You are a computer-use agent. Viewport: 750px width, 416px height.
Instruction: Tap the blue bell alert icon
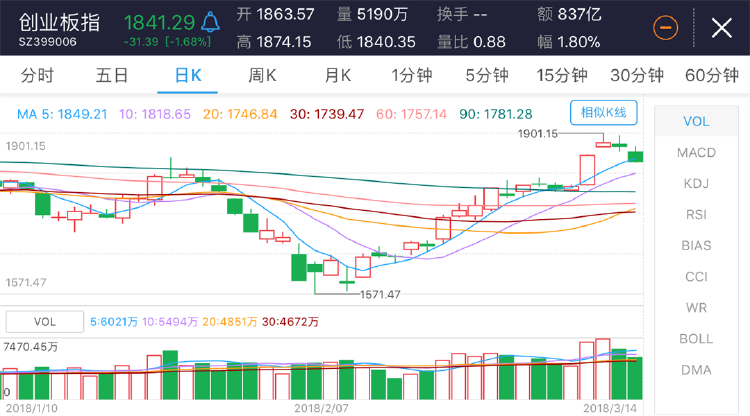click(x=210, y=22)
